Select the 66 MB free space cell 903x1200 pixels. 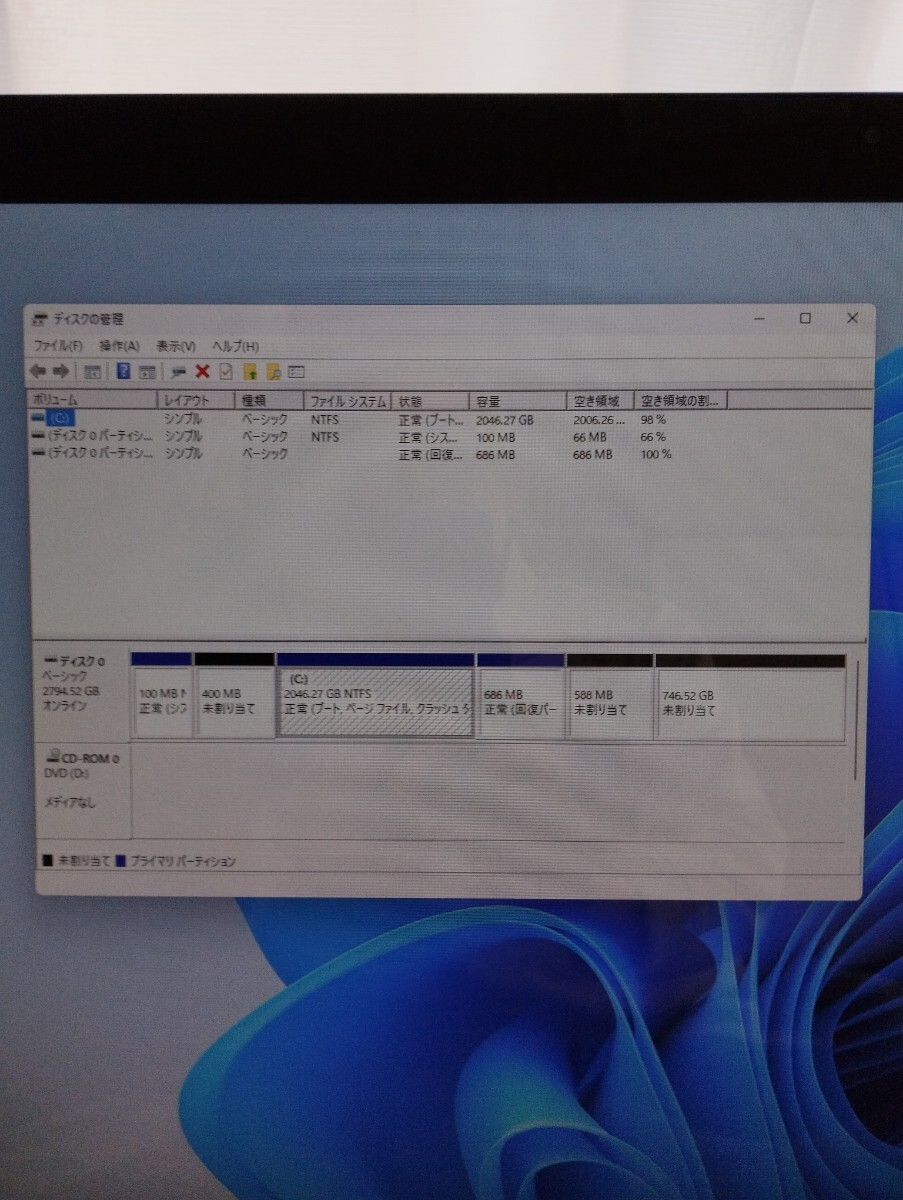coord(590,437)
